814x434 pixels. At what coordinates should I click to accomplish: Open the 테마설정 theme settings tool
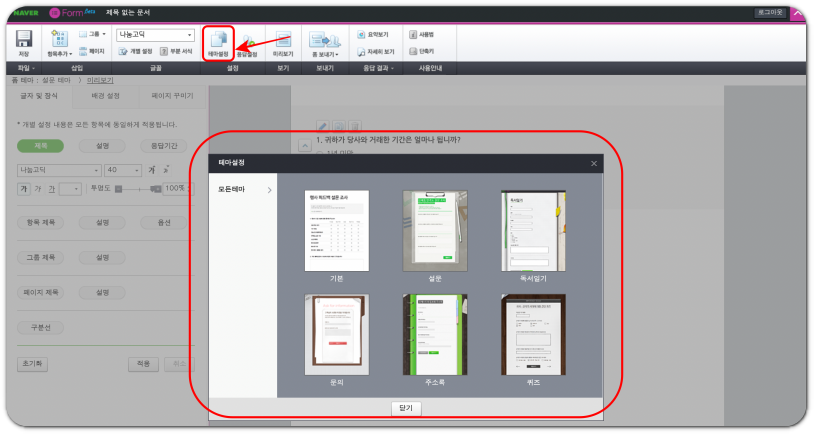pos(219,43)
